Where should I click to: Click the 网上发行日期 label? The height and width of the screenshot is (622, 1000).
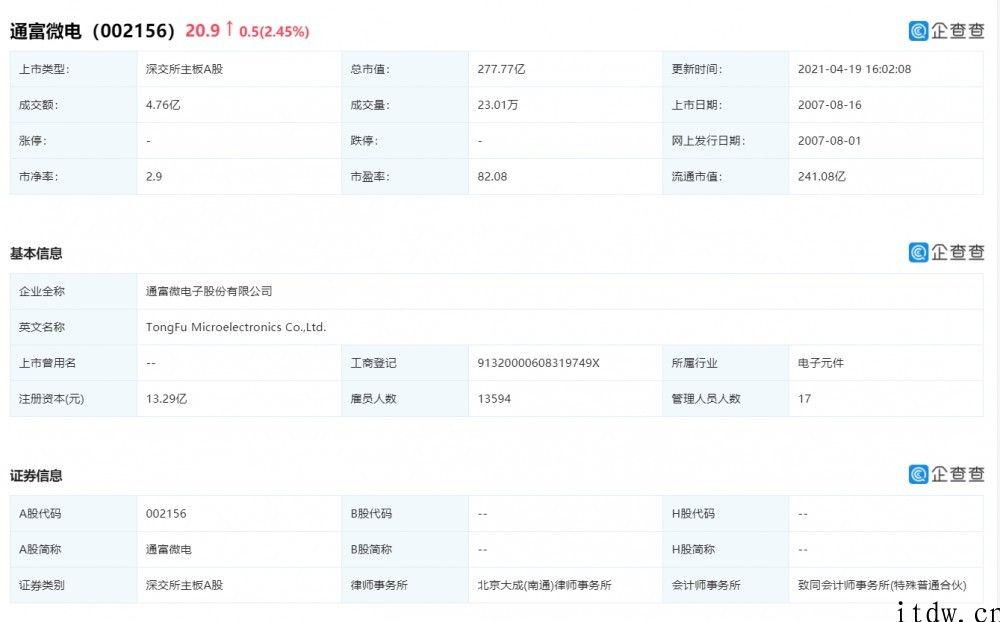tap(708, 140)
